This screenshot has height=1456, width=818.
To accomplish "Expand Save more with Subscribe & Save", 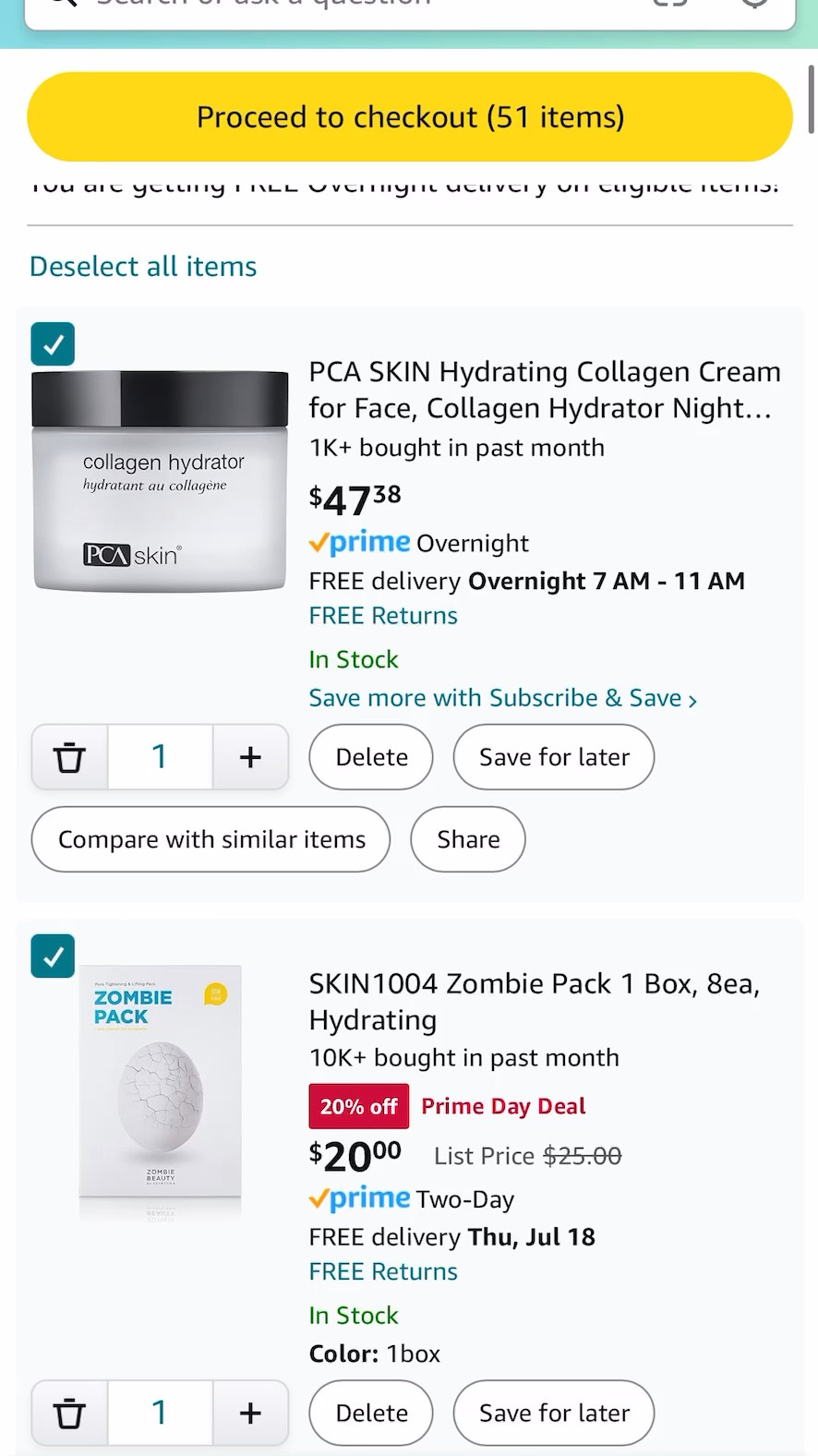I will click(x=503, y=698).
